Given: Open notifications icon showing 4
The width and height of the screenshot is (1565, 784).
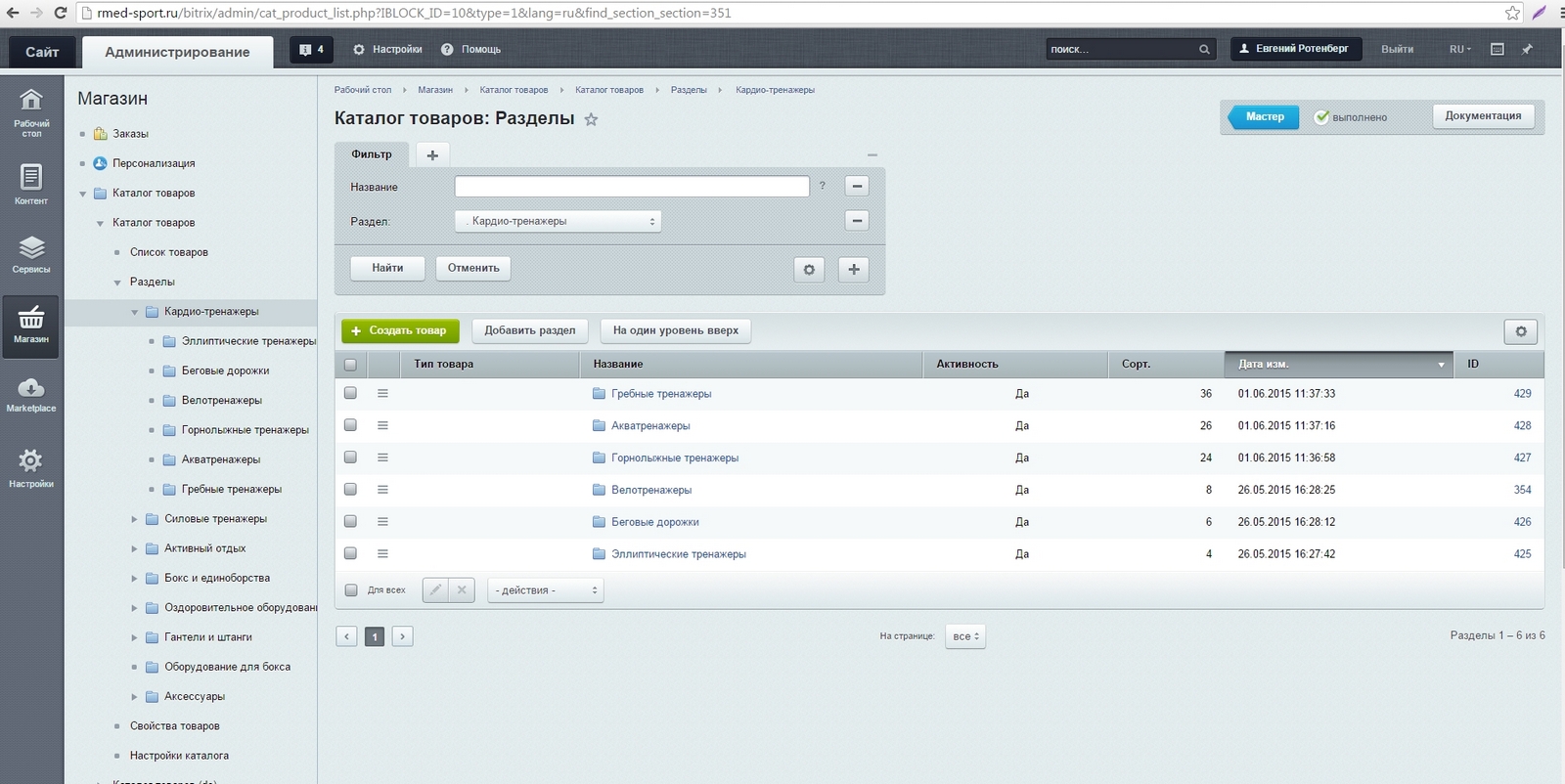Looking at the screenshot, I should click(x=311, y=50).
